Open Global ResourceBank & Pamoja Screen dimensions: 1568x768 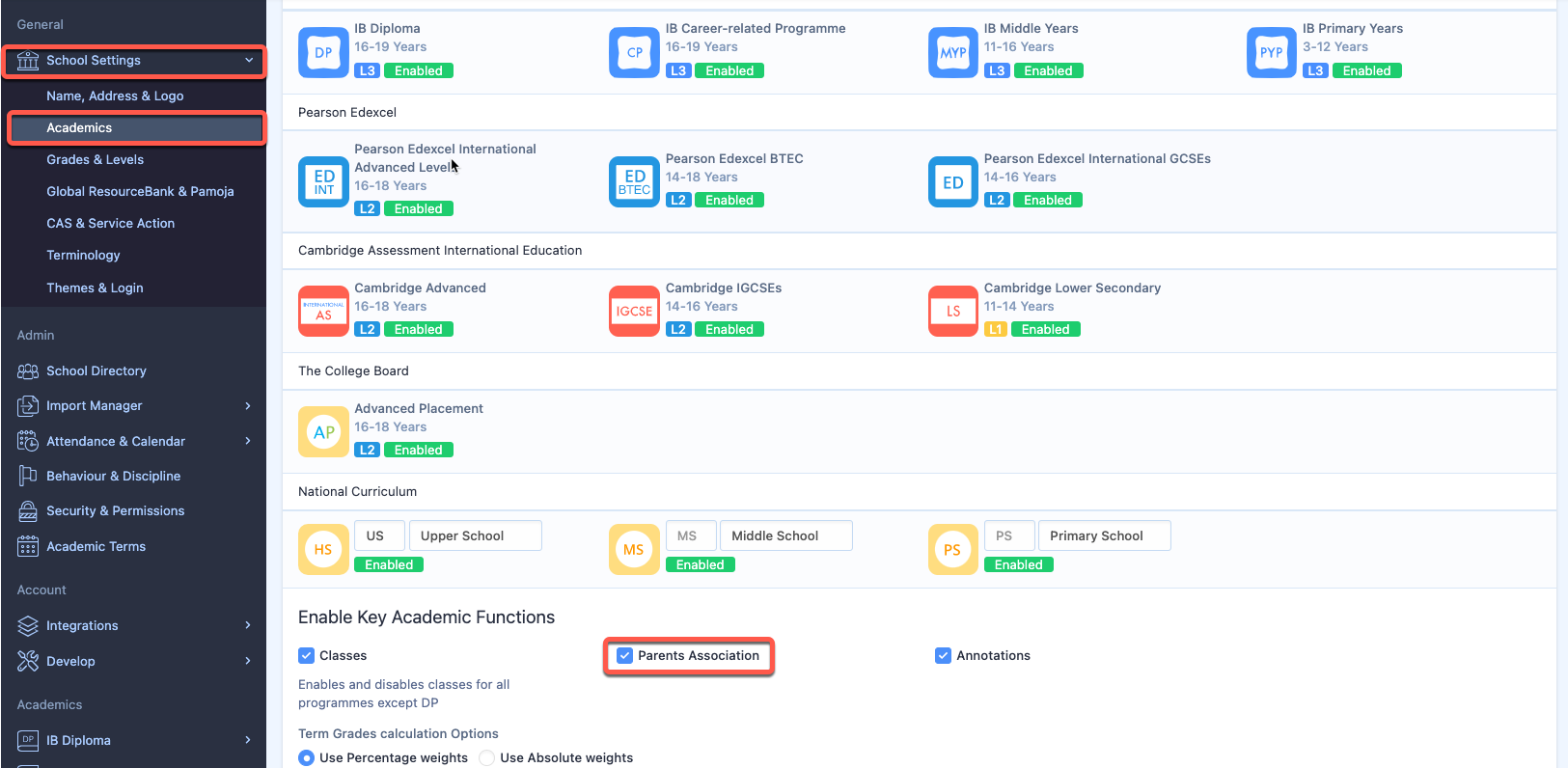click(140, 192)
